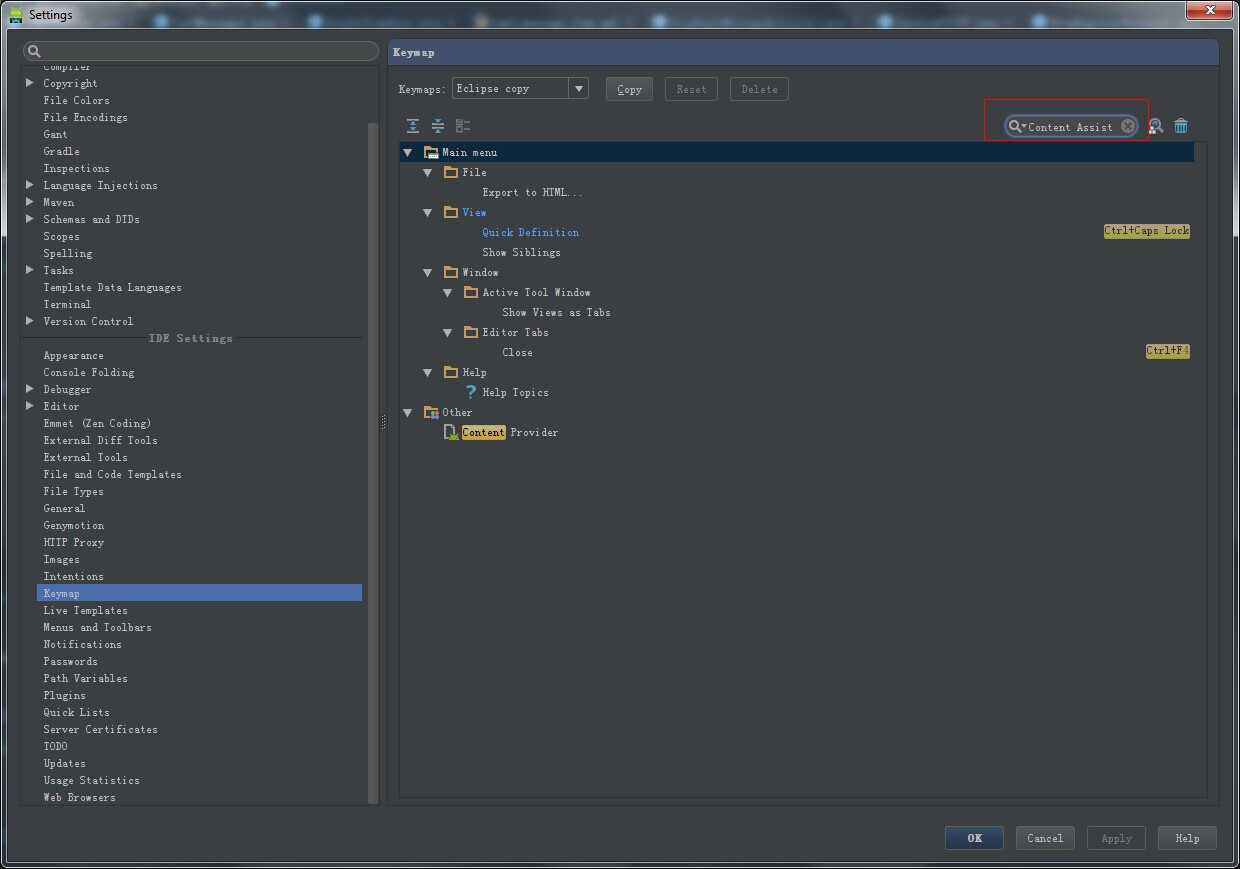
Task: Click the File folder icon
Action: click(451, 172)
